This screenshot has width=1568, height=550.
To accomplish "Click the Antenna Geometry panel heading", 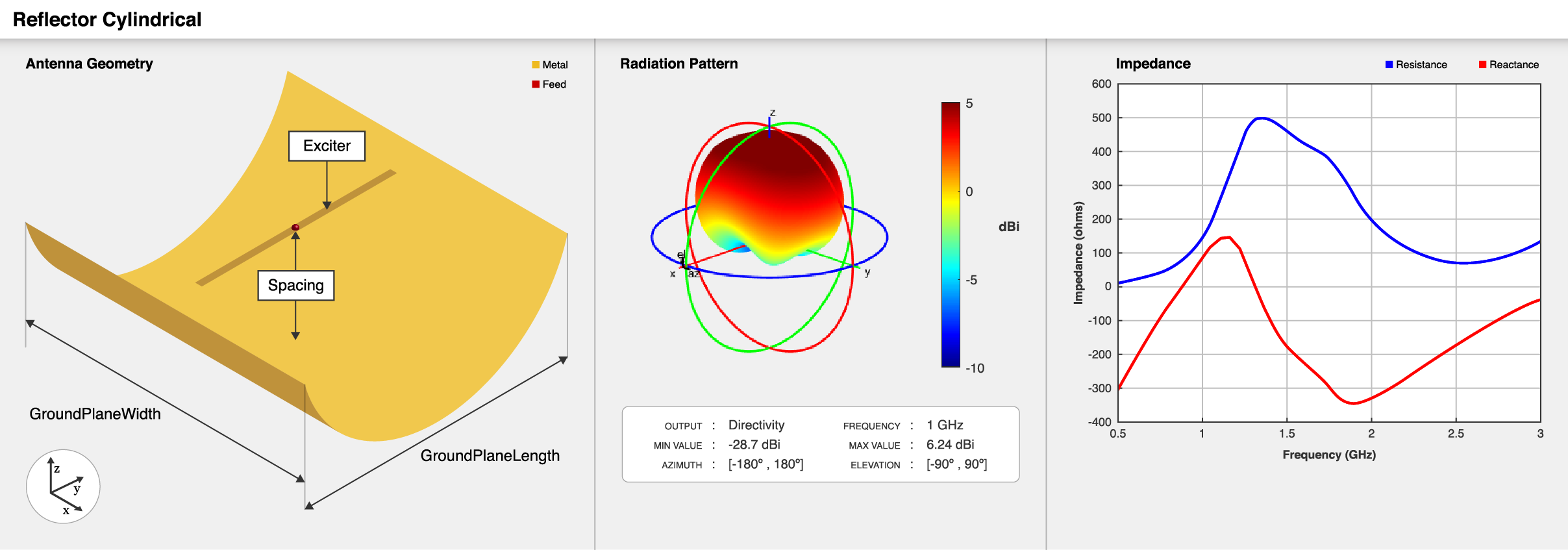I will 90,64.
